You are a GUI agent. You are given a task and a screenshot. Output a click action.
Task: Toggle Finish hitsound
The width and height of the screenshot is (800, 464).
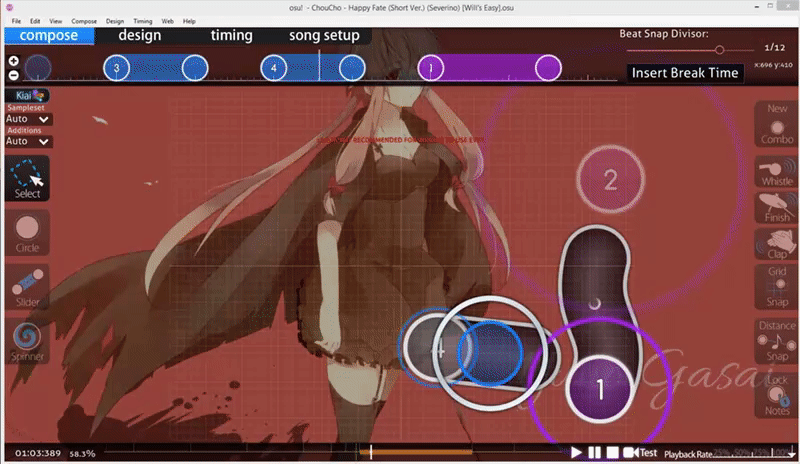click(x=777, y=208)
